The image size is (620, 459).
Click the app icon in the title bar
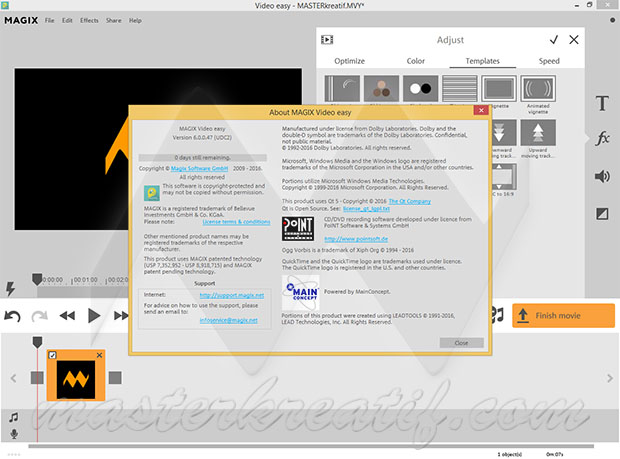pos(5,5)
